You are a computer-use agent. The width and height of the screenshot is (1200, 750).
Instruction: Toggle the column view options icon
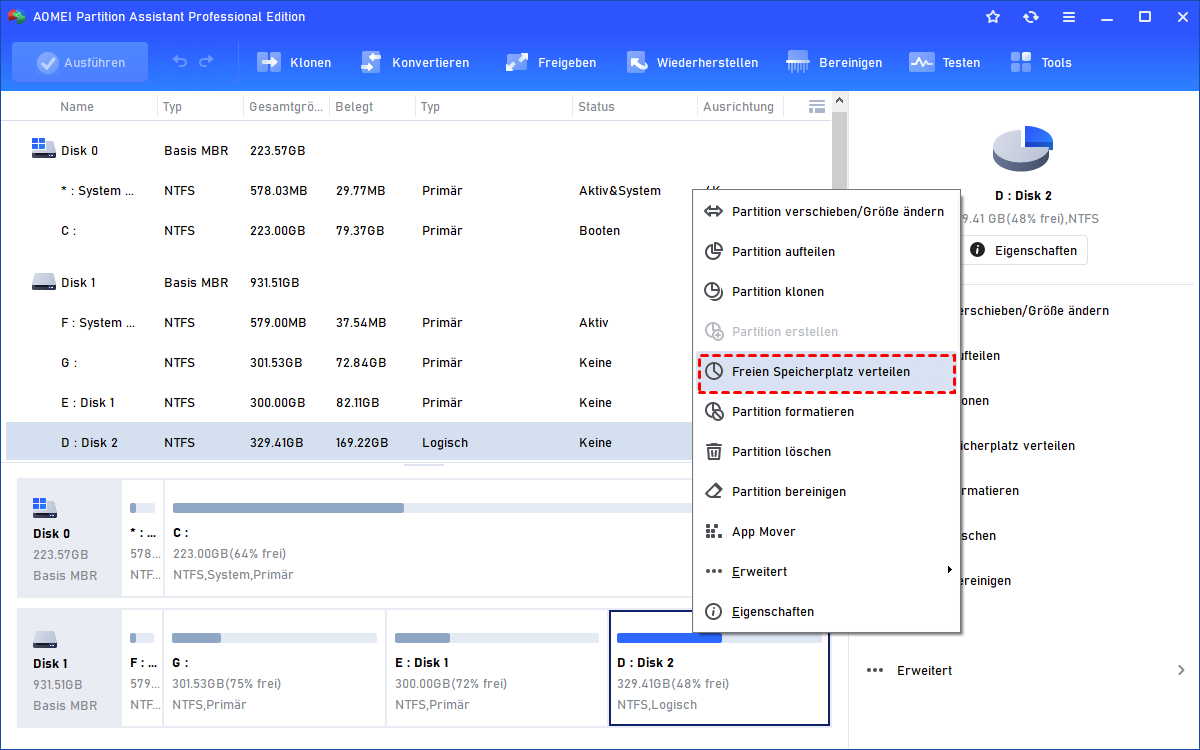(817, 106)
